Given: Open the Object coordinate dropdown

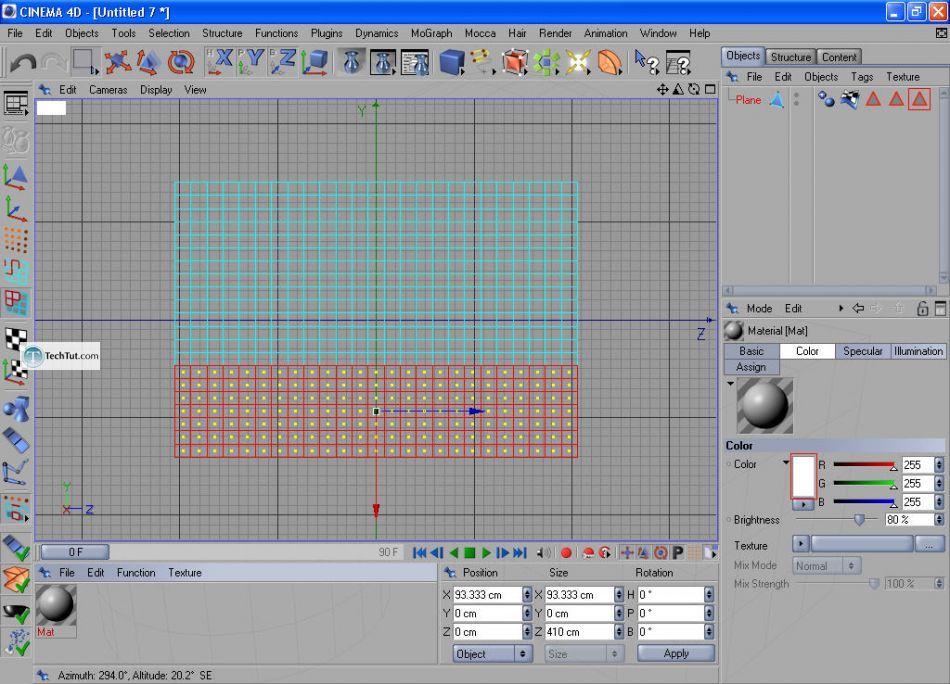Looking at the screenshot, I should pyautogui.click(x=493, y=654).
